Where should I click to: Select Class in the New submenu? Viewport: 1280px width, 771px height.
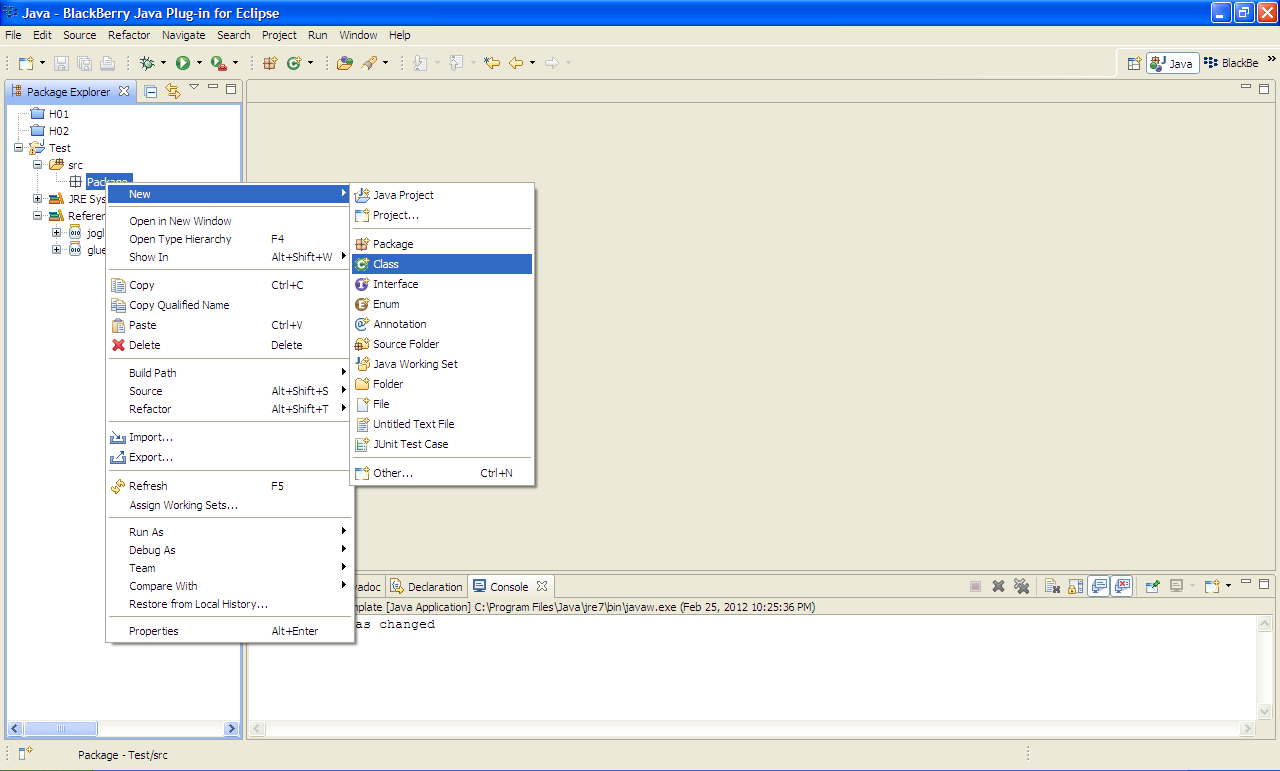(x=442, y=264)
